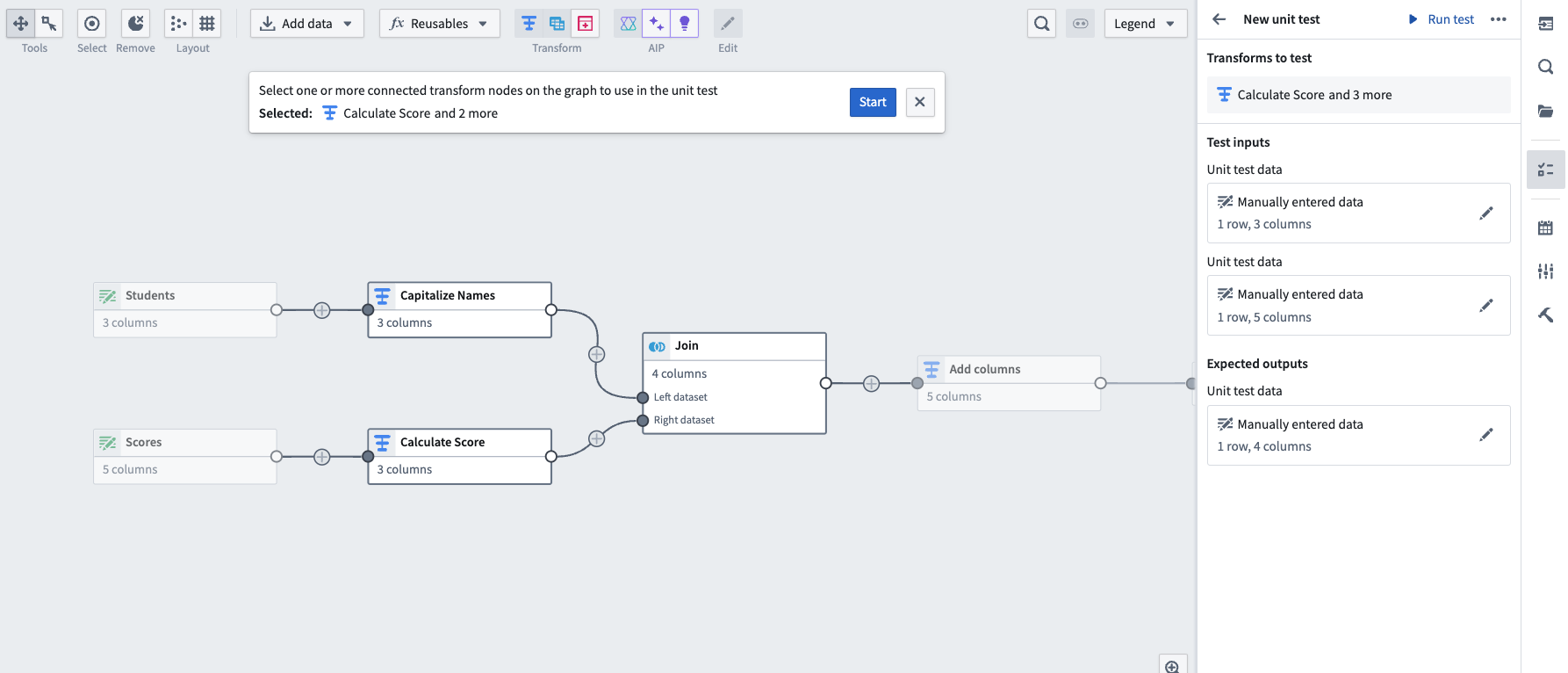The image size is (1568, 673).
Task: Insert node between Students and Capitalize Names
Action: [x=322, y=310]
